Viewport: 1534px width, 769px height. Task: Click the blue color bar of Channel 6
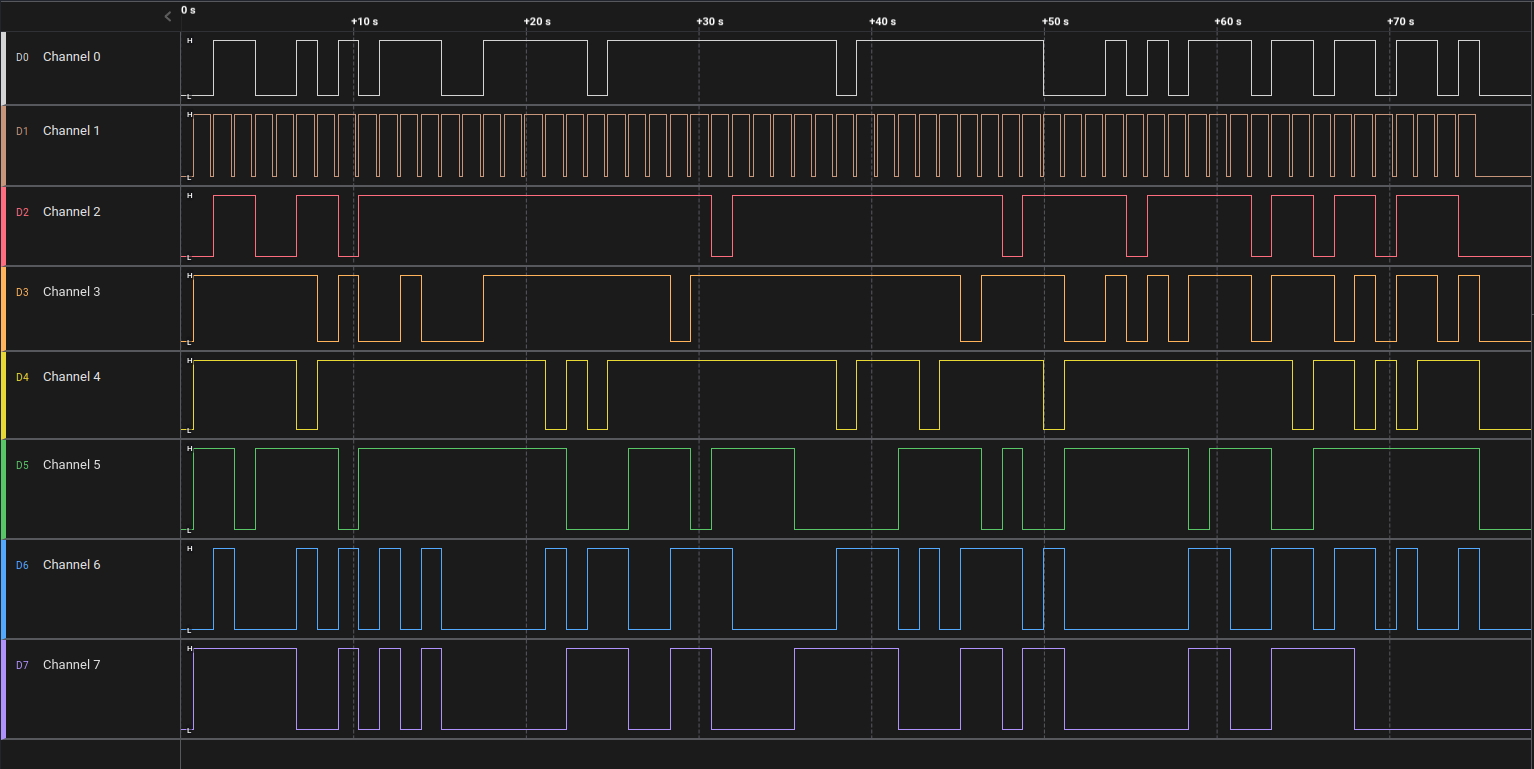tap(3, 589)
